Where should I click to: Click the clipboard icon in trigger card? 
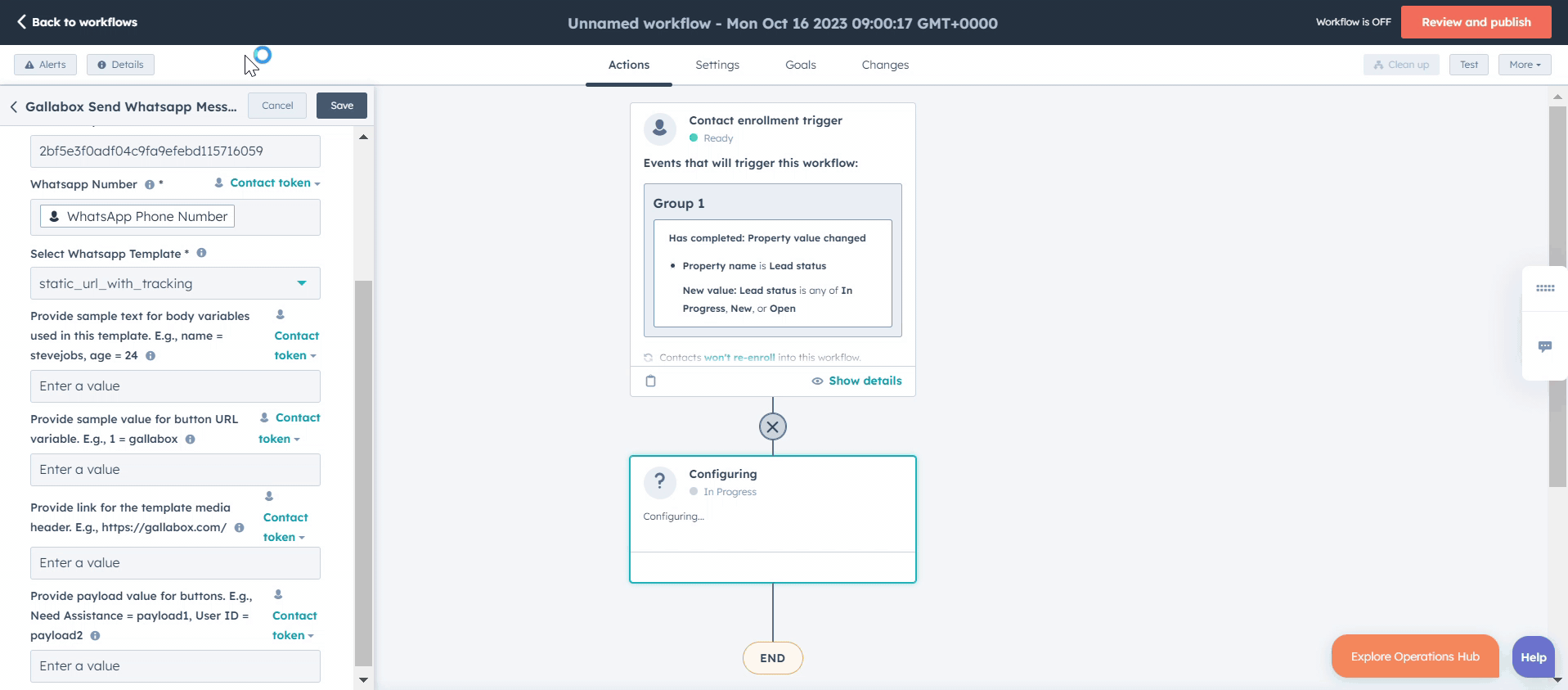[x=651, y=381]
